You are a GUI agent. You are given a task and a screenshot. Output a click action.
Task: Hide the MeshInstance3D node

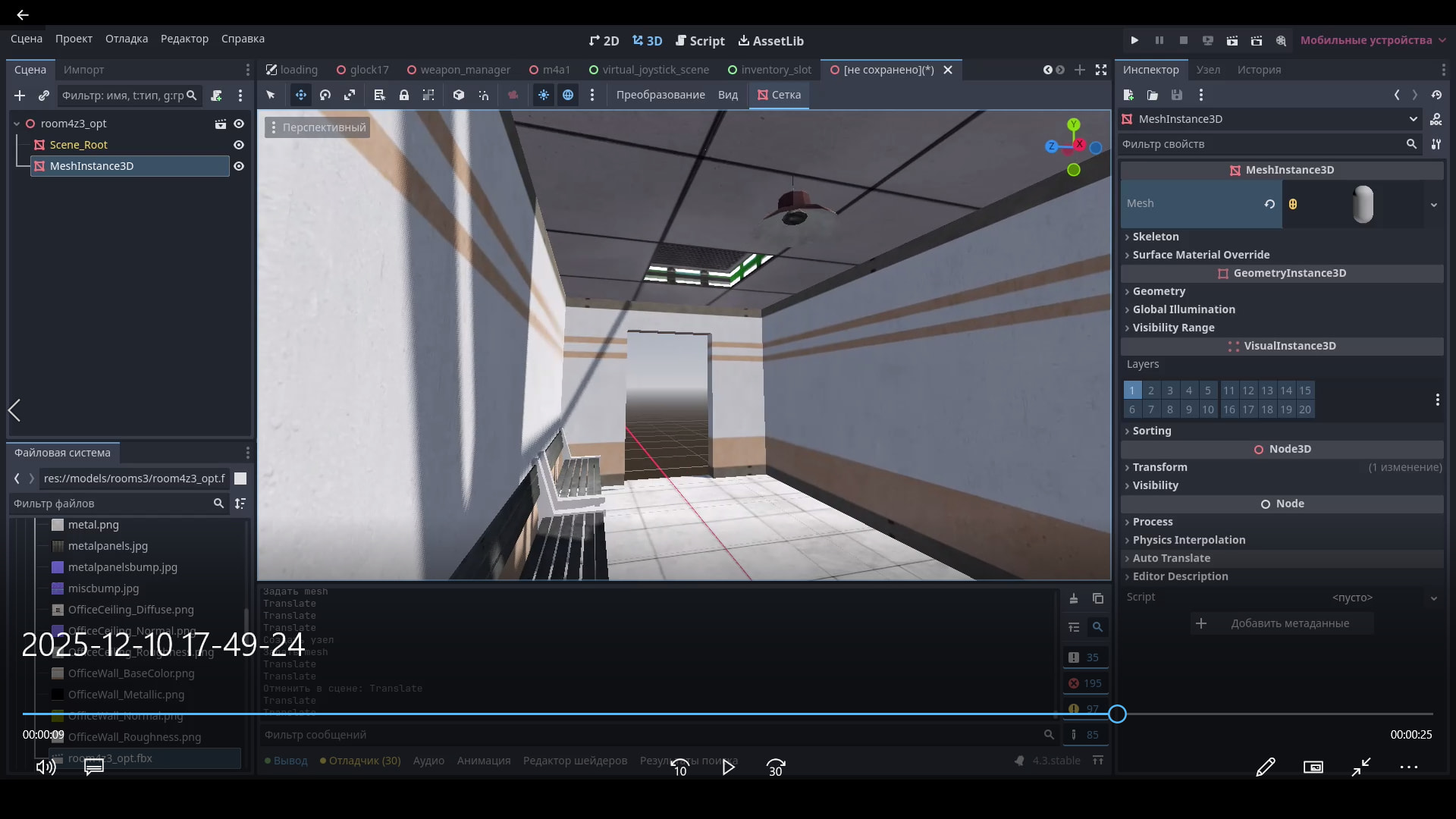click(239, 166)
